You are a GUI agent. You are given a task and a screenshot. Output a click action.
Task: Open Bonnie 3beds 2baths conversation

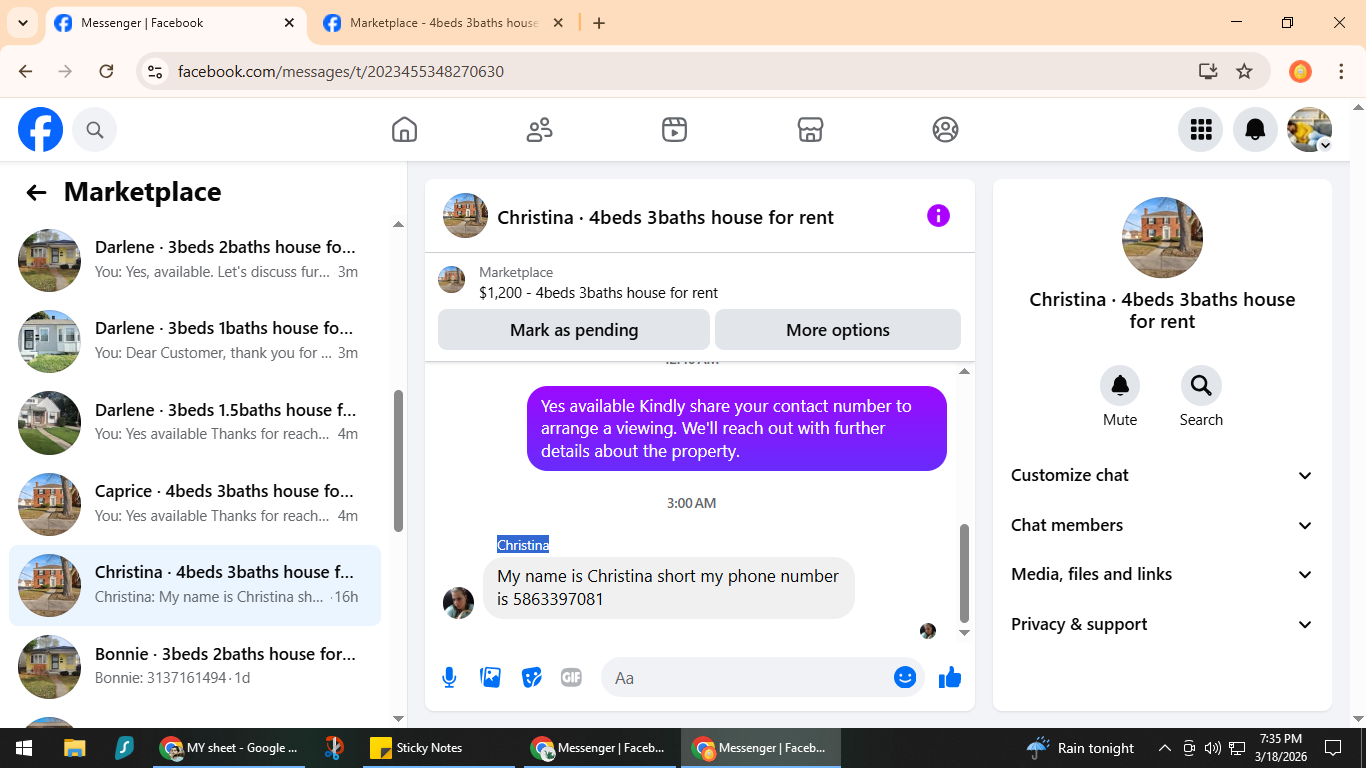(x=195, y=666)
